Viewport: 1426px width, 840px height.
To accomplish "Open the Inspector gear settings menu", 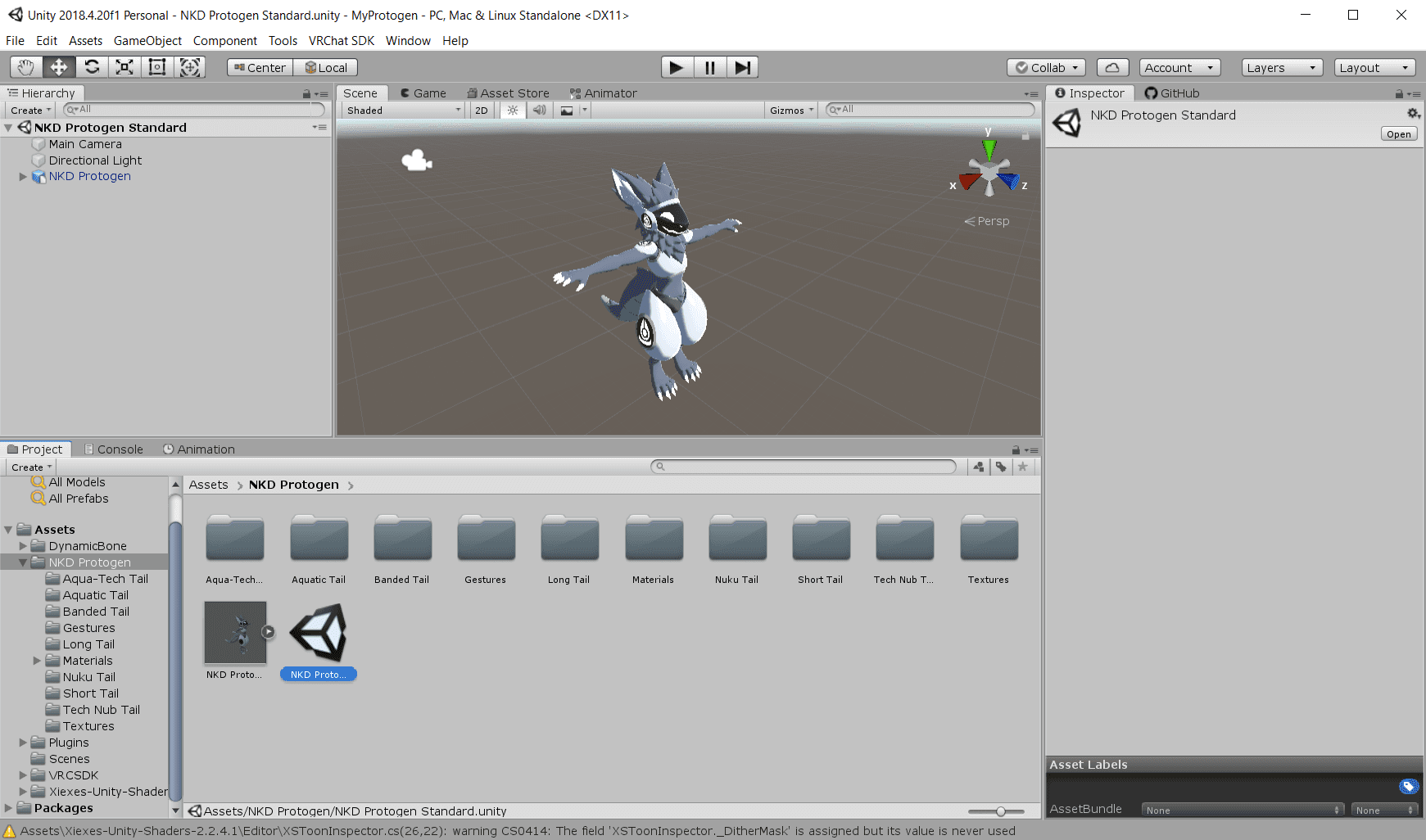I will (x=1414, y=114).
